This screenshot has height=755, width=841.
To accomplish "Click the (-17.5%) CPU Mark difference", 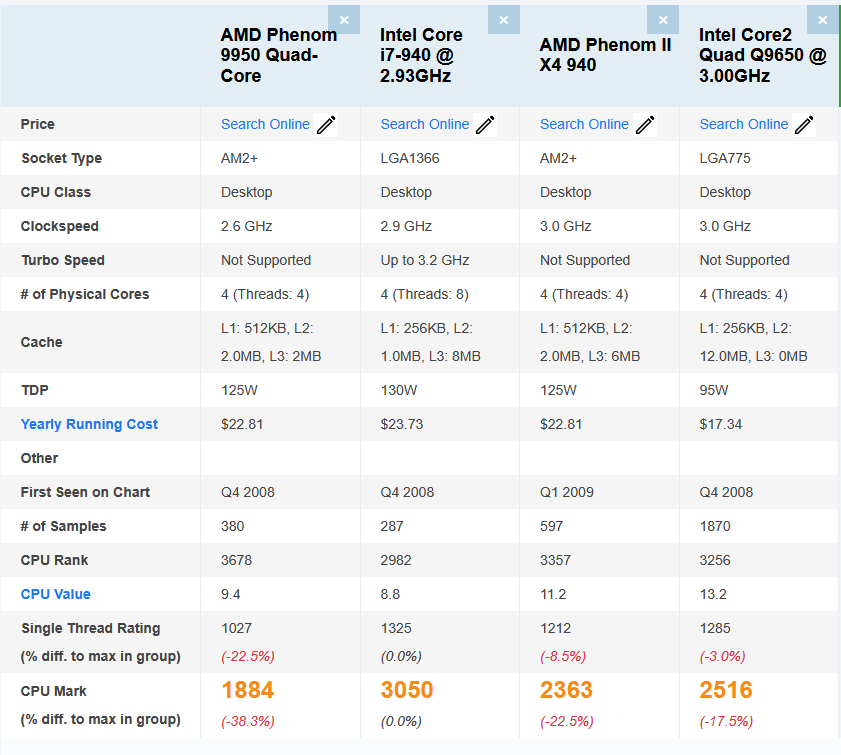I will [726, 721].
